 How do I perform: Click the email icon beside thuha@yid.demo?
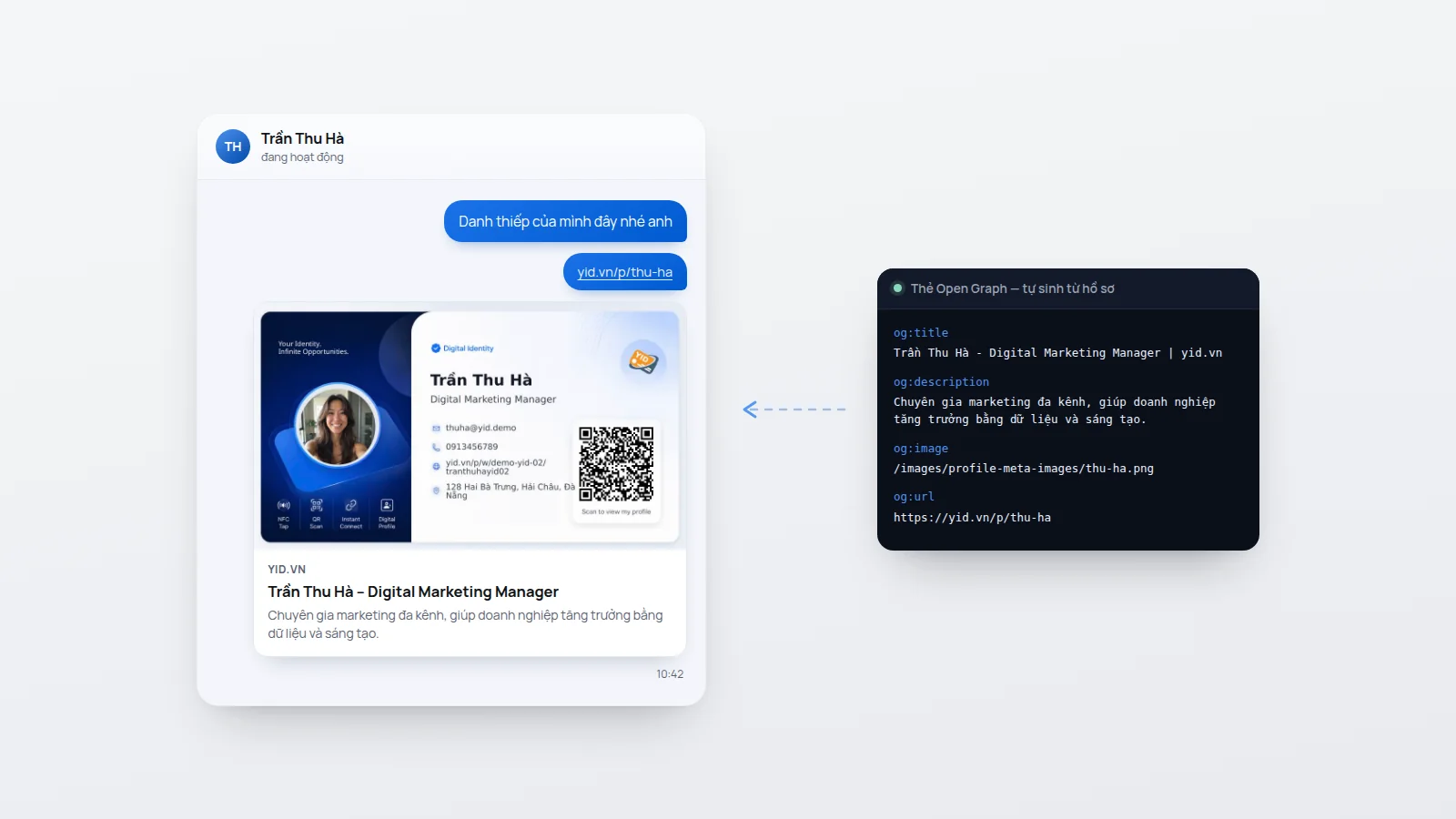point(436,428)
